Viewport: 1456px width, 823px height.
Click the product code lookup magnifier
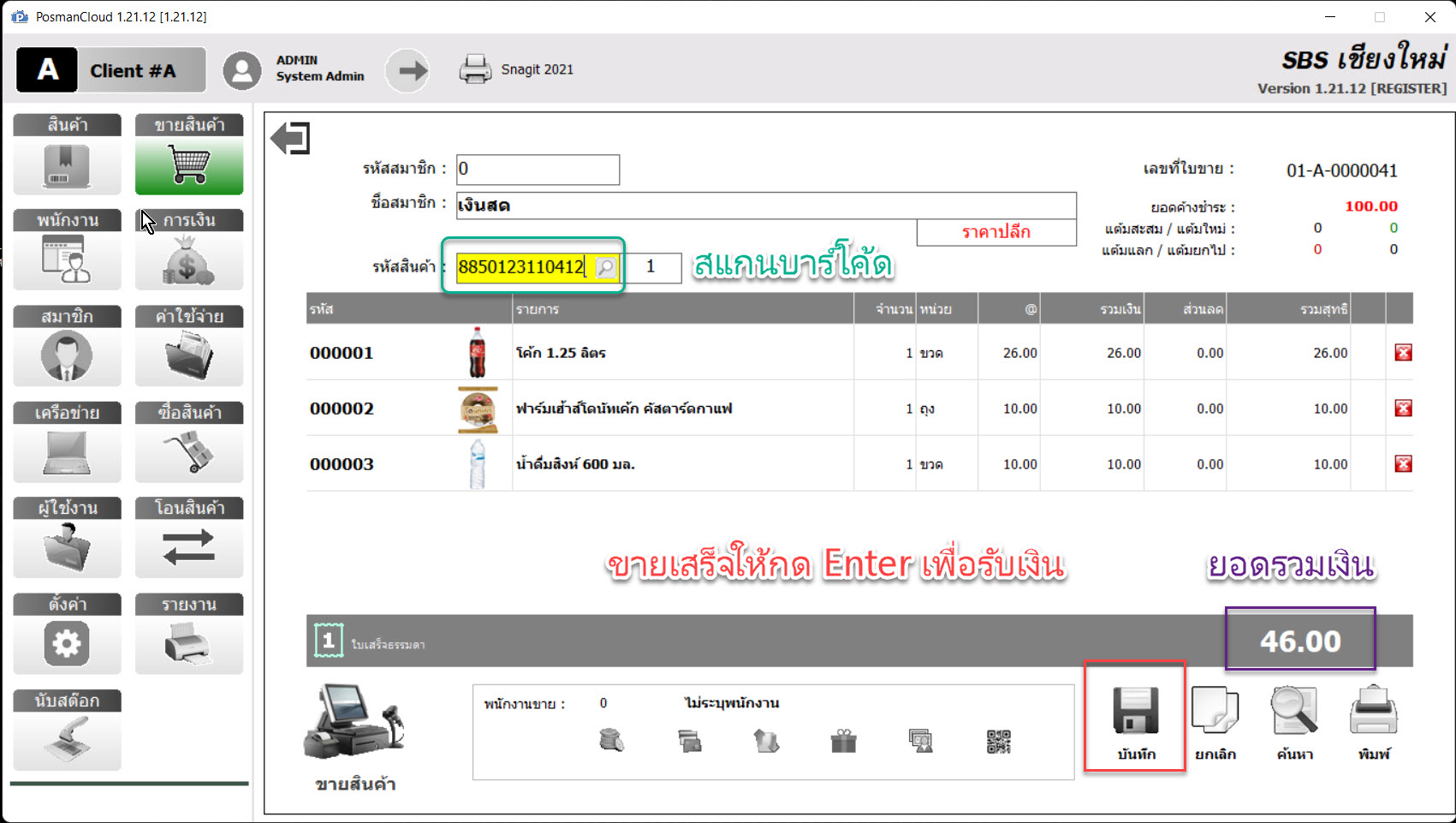pos(605,267)
